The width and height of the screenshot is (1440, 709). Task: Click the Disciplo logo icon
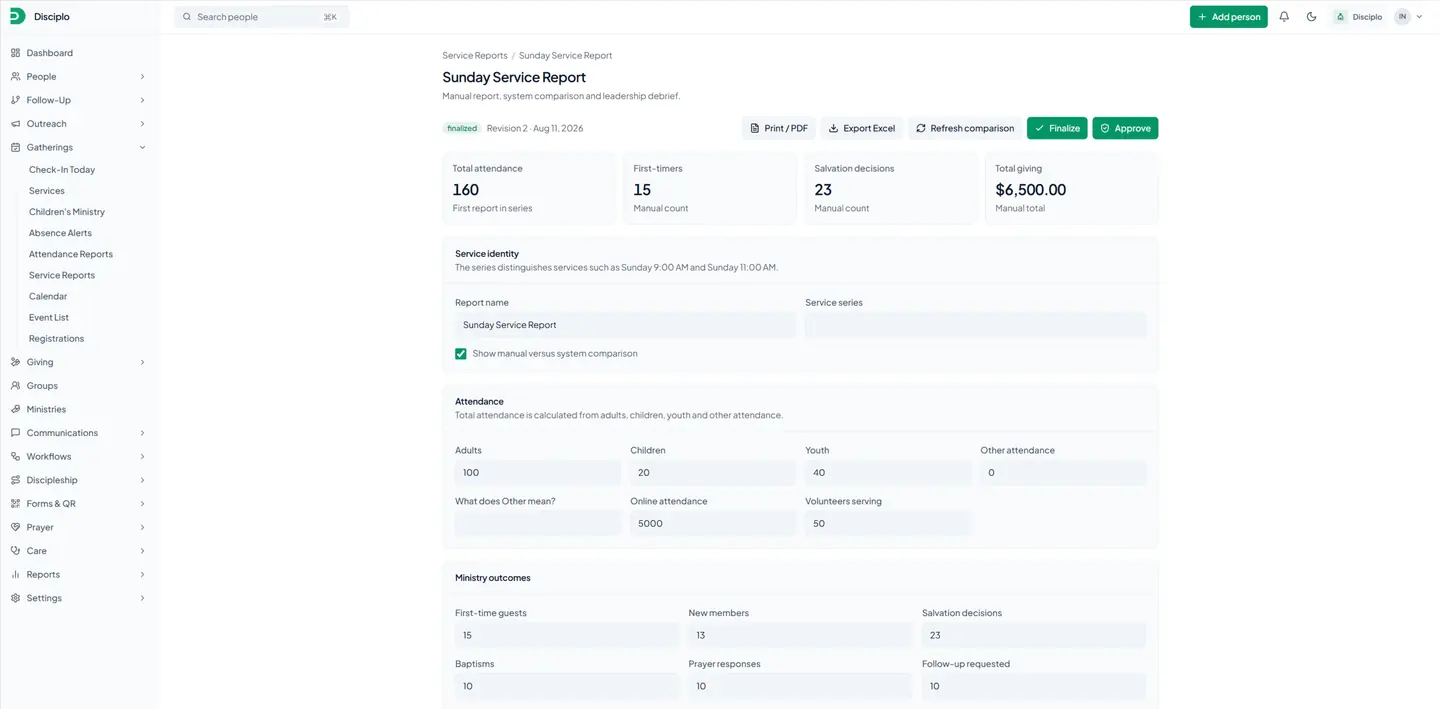coord(17,16)
